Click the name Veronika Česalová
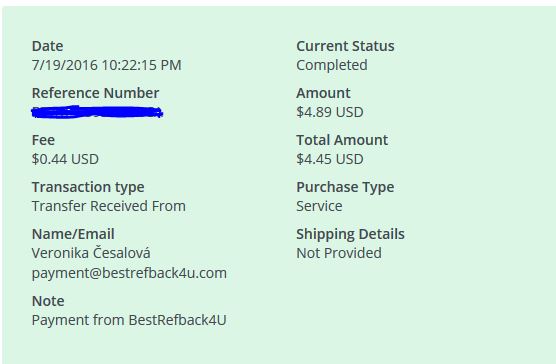556x364 pixels. (91, 253)
